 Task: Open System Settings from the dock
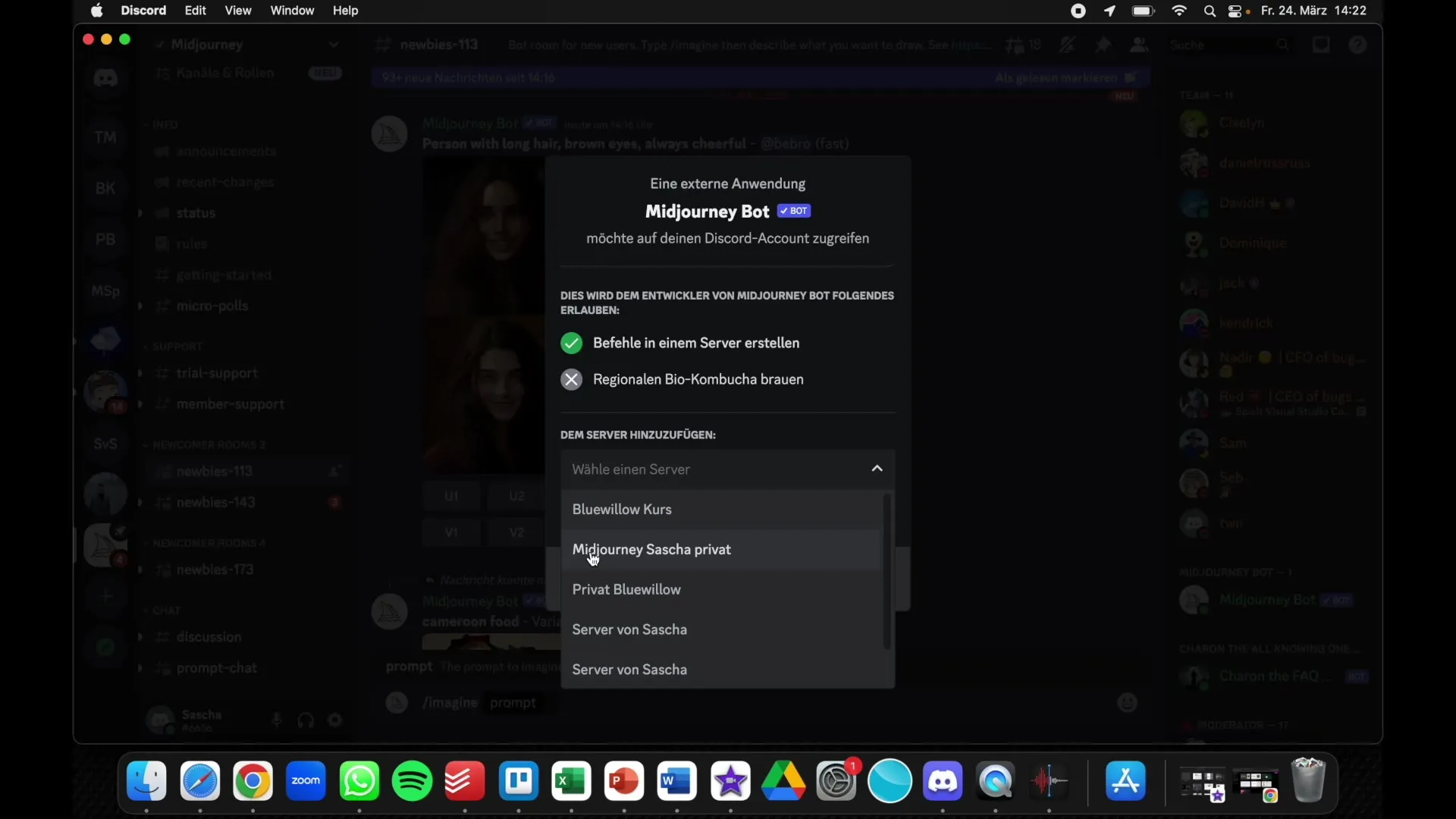(836, 781)
